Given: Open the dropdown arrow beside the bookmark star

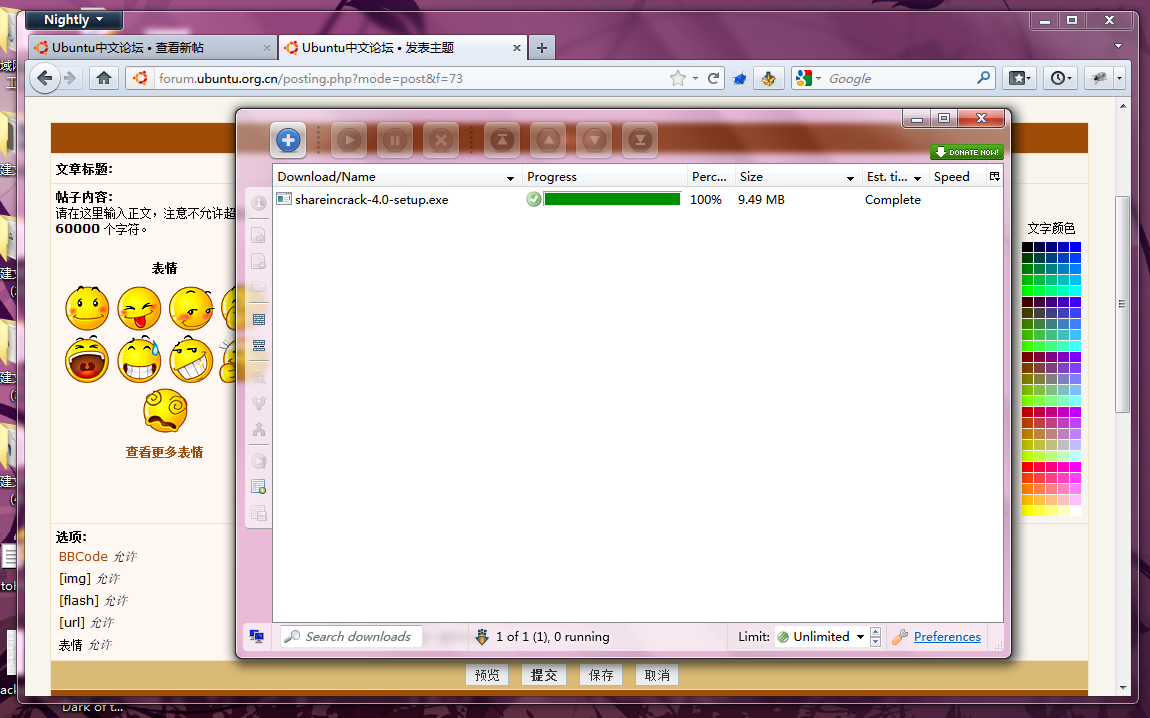Looking at the screenshot, I should [x=695, y=78].
